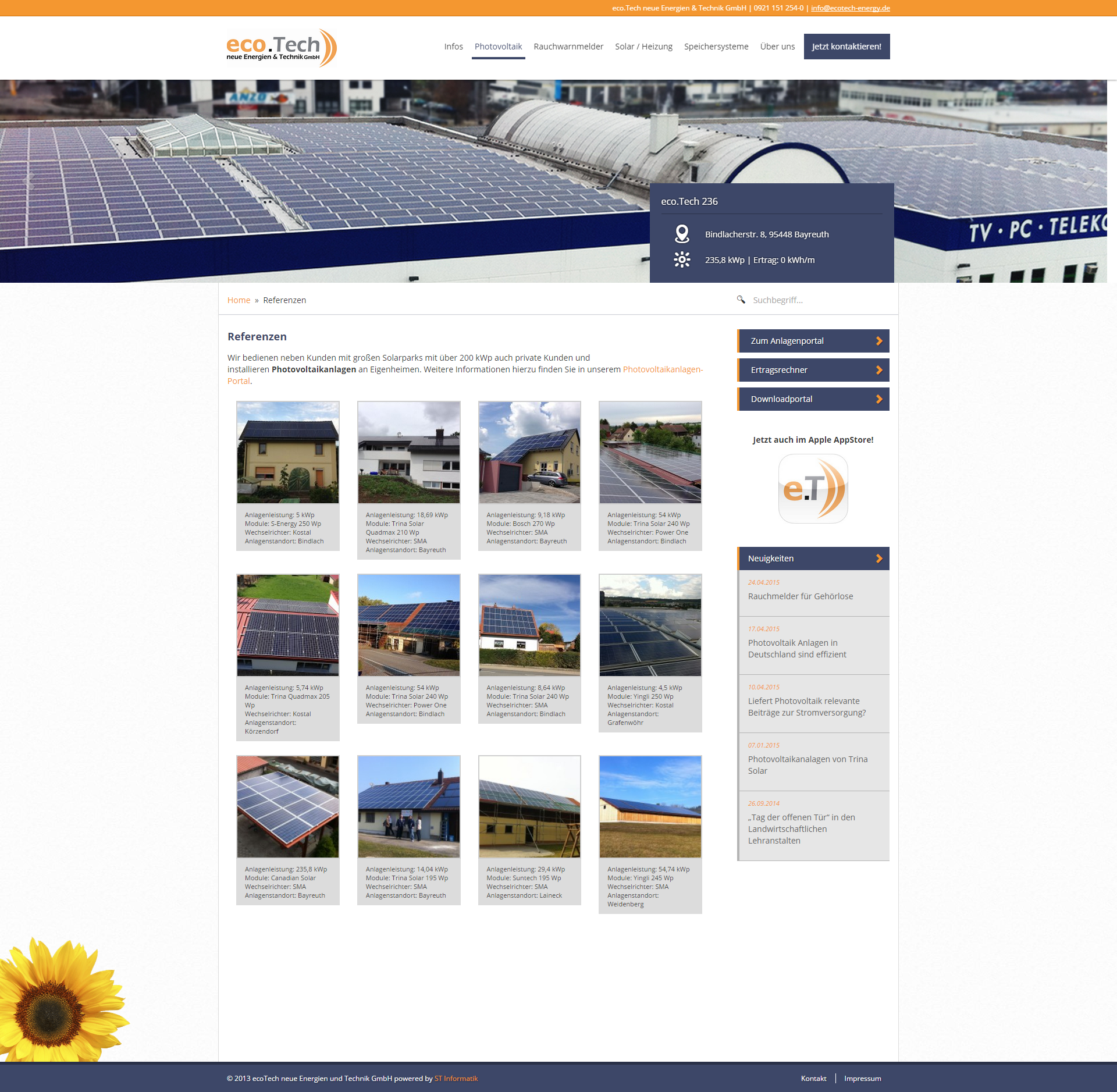Open the 9,18 kWp Bosch 270 Wp thumbnail
The height and width of the screenshot is (1092, 1117).
pyautogui.click(x=529, y=452)
